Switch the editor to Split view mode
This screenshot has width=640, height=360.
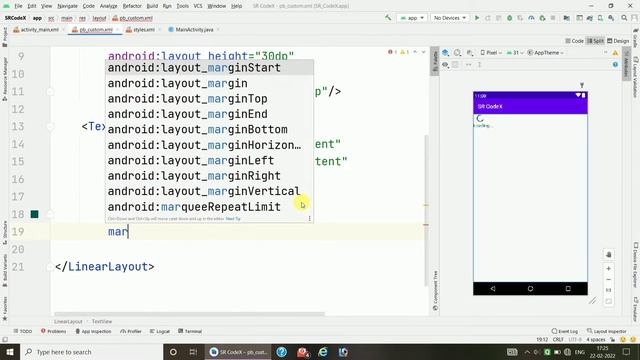(x=595, y=41)
